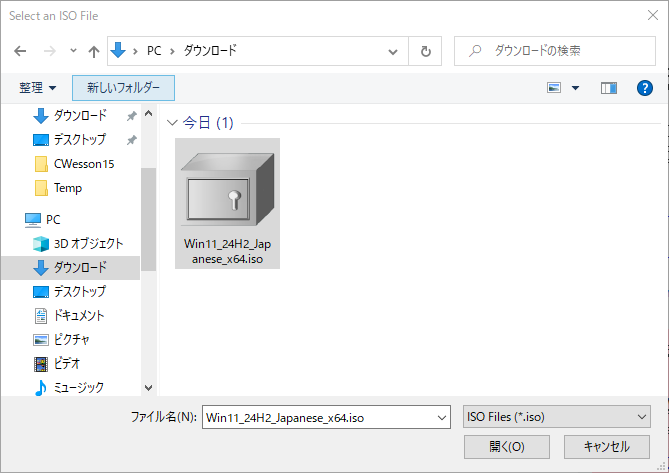
Task: Collapse the 今日 (1) group
Action: [172, 123]
